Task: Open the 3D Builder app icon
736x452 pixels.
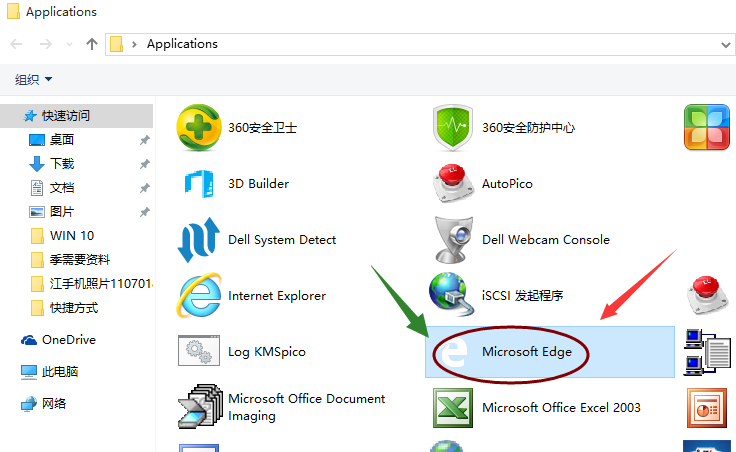Action: pos(198,184)
